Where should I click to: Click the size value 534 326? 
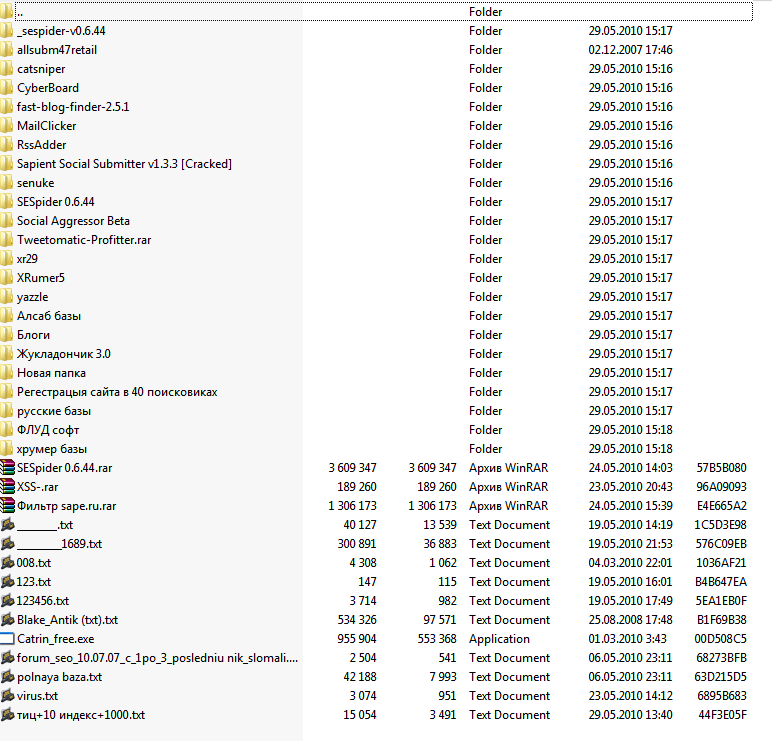(356, 620)
